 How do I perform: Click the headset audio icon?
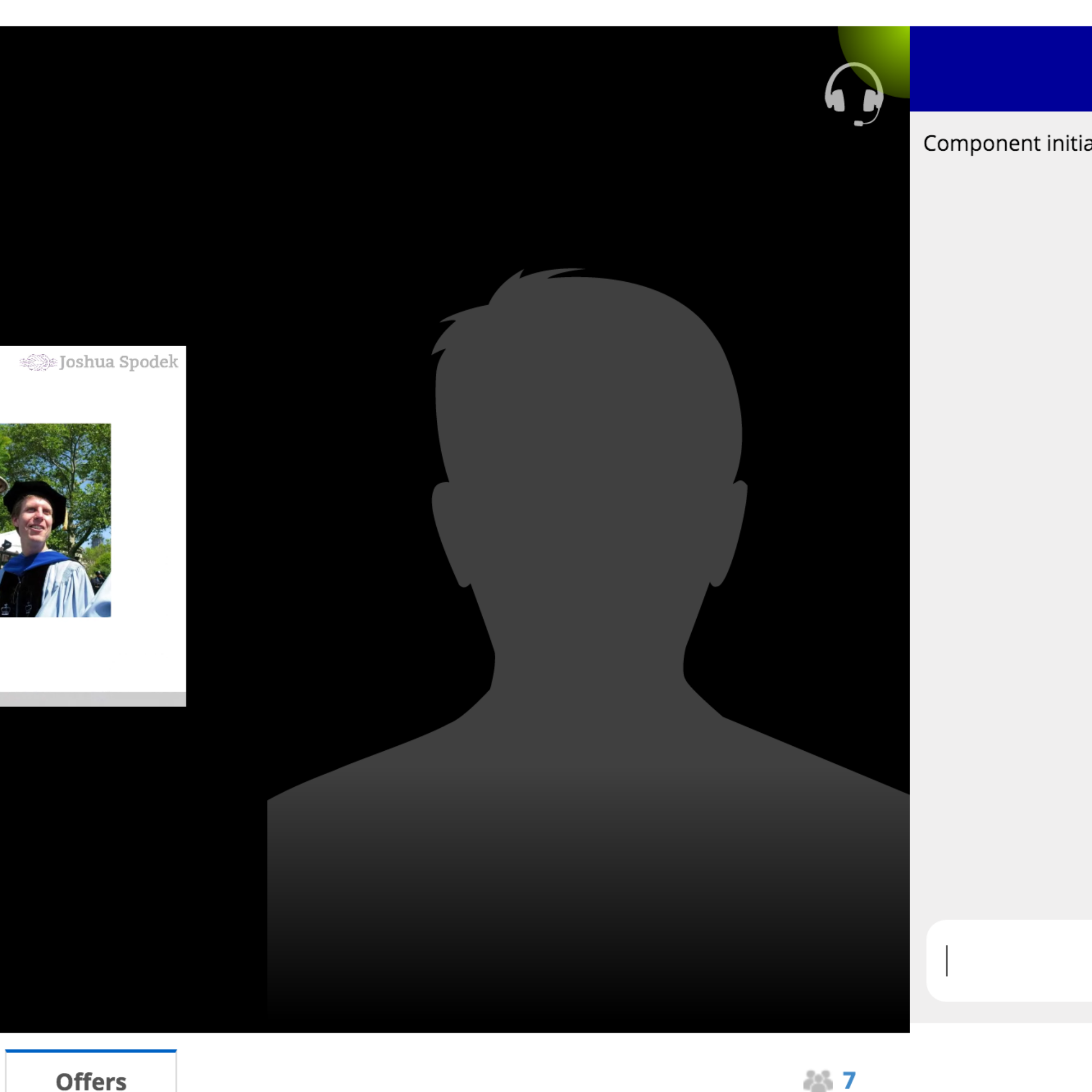pos(853,94)
